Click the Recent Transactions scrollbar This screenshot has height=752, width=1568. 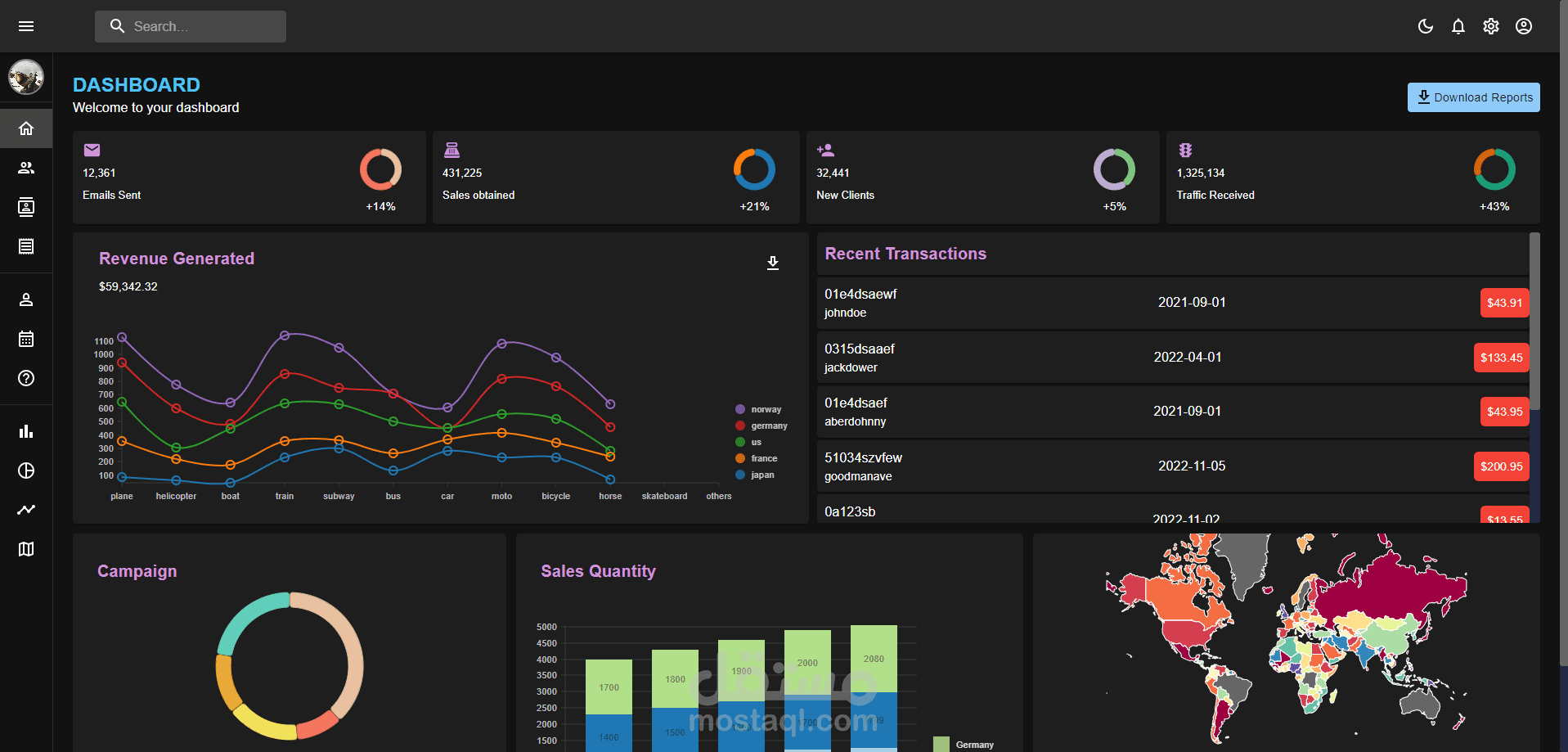point(1535,321)
